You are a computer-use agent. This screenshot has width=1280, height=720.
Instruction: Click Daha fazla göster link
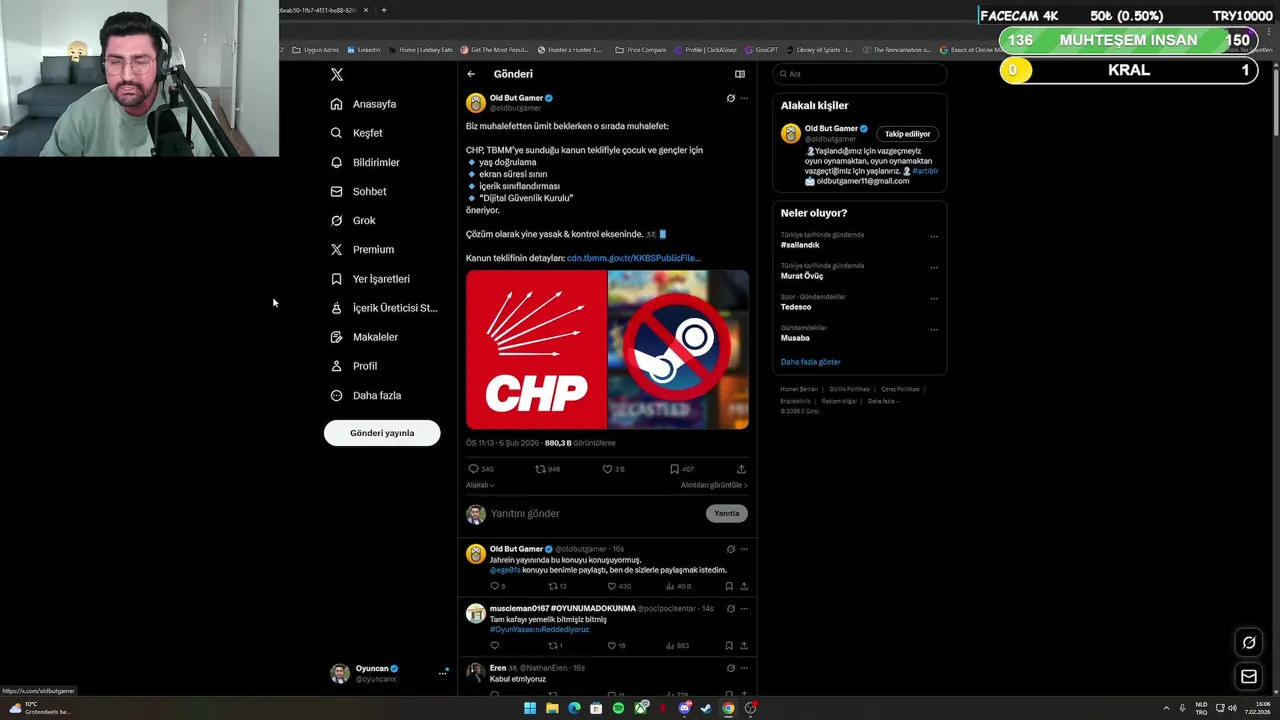[x=811, y=362]
